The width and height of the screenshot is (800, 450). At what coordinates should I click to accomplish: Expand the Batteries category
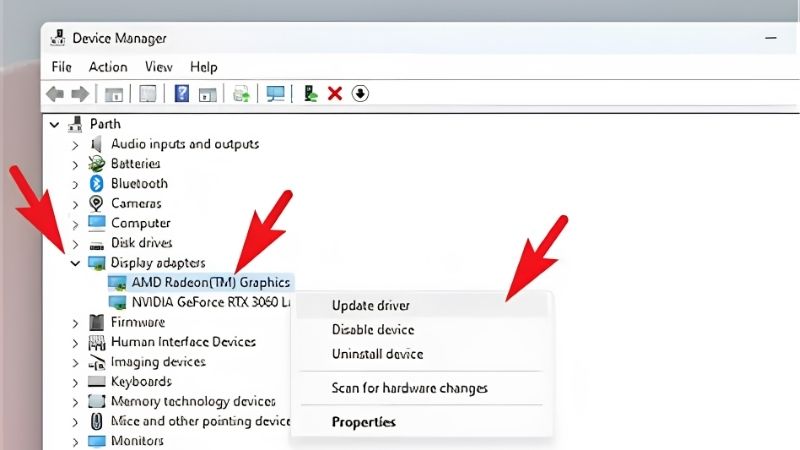(76, 165)
